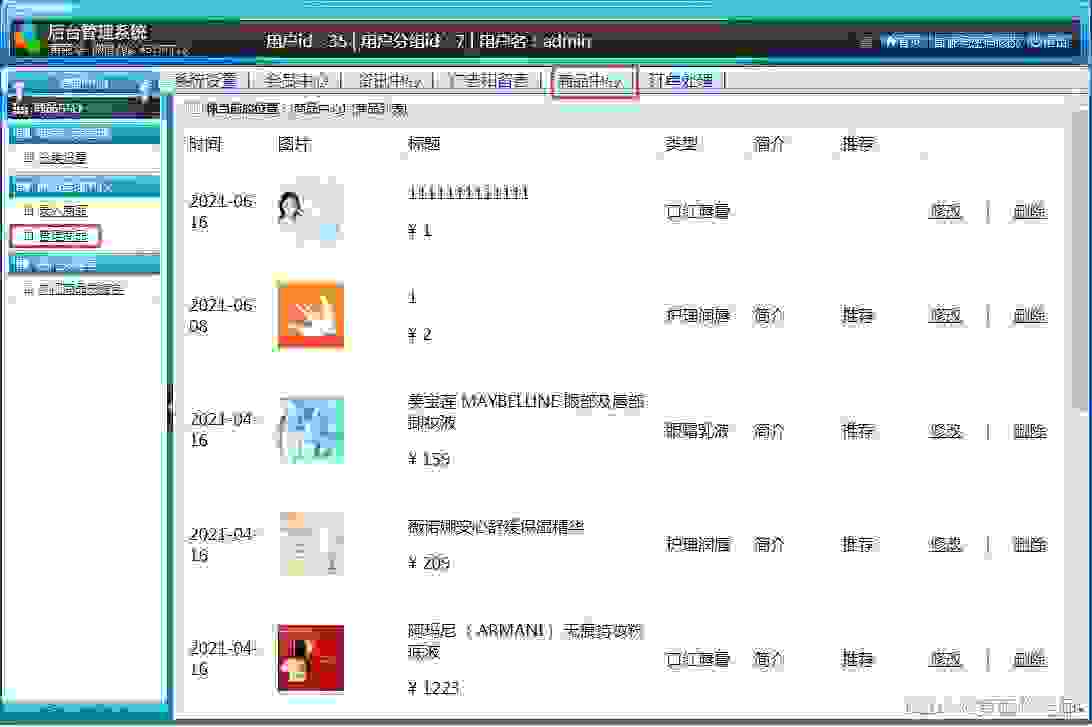Click the price ¥ 159
Image resolution: width=1092 pixels, height=727 pixels.
point(429,459)
